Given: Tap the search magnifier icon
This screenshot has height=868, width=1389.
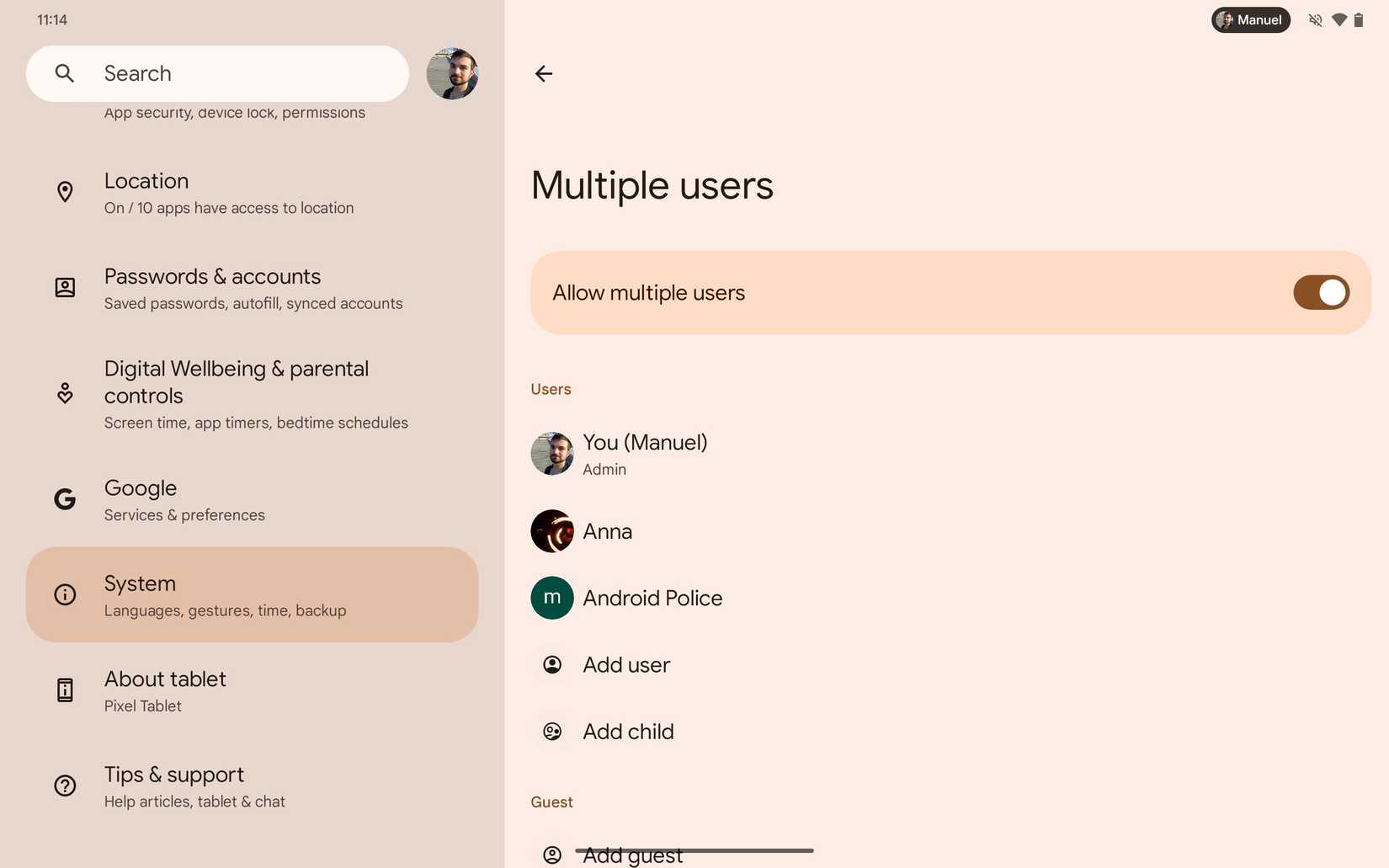Looking at the screenshot, I should (65, 74).
